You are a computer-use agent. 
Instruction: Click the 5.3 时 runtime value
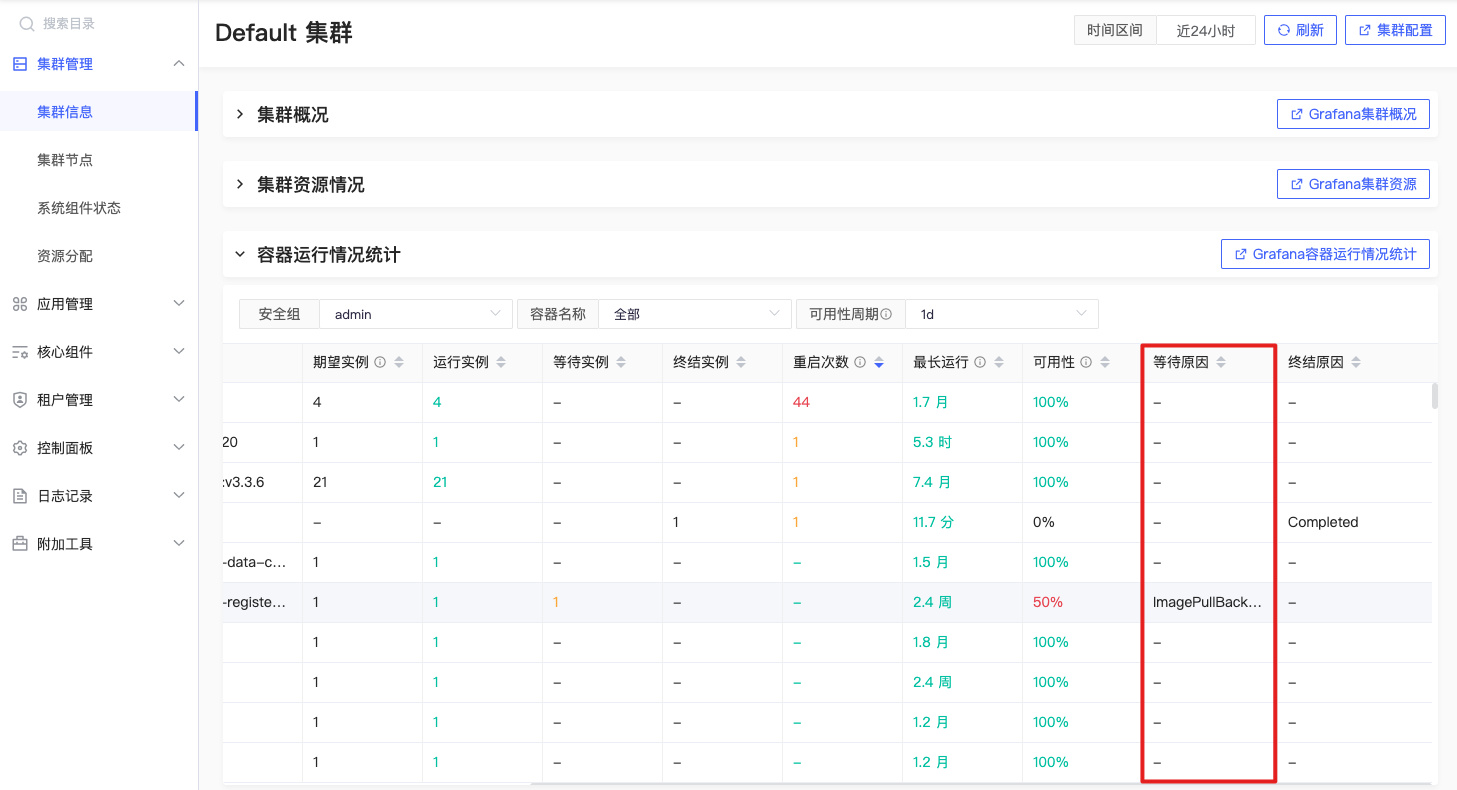(x=932, y=442)
